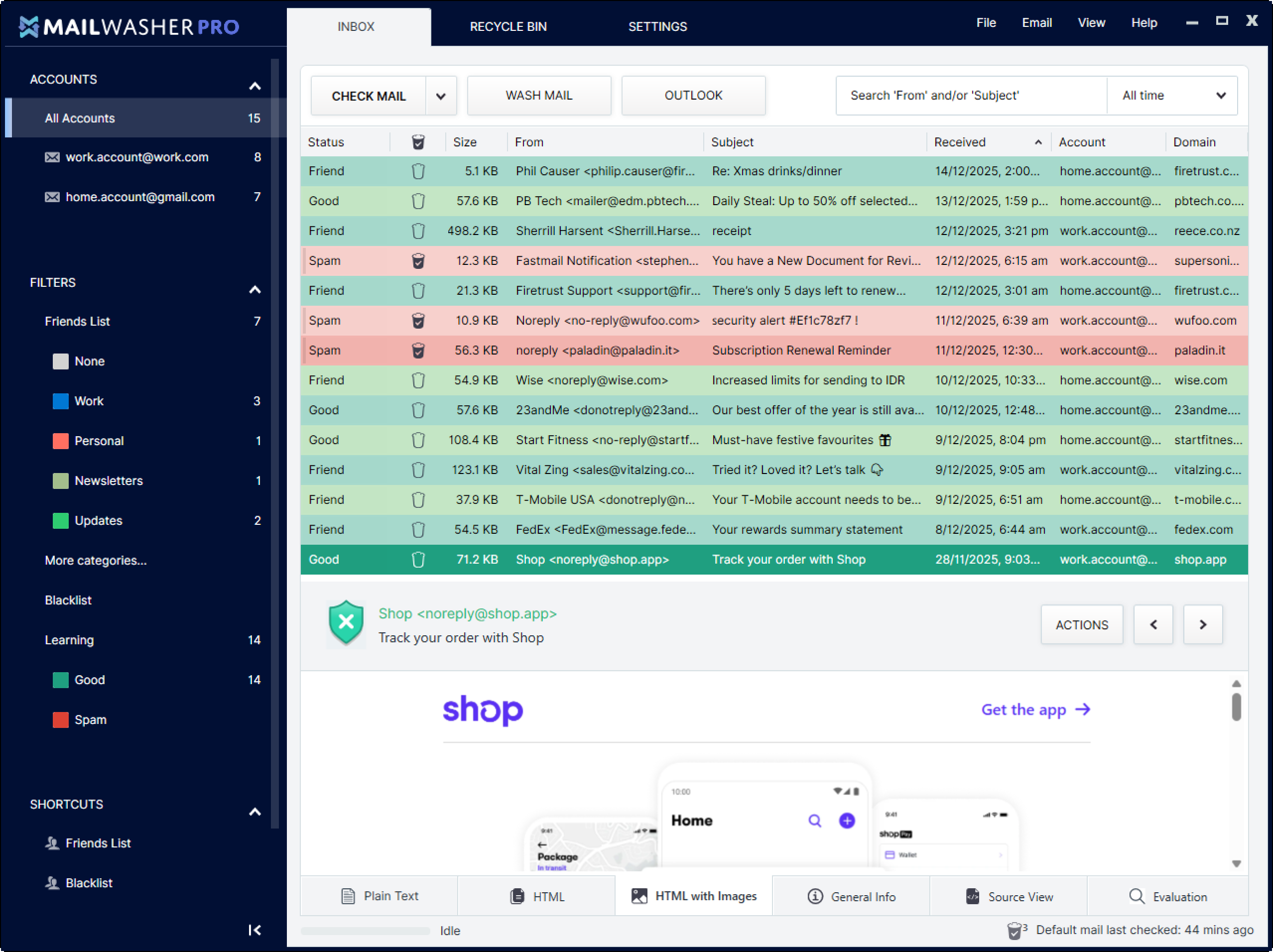Click the status bar trash count icon

1015,930
